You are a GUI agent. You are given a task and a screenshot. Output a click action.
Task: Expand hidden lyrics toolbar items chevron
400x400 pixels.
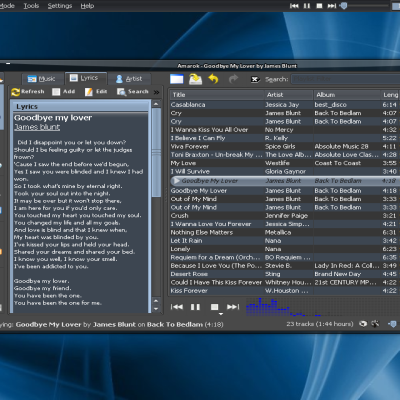coord(156,92)
